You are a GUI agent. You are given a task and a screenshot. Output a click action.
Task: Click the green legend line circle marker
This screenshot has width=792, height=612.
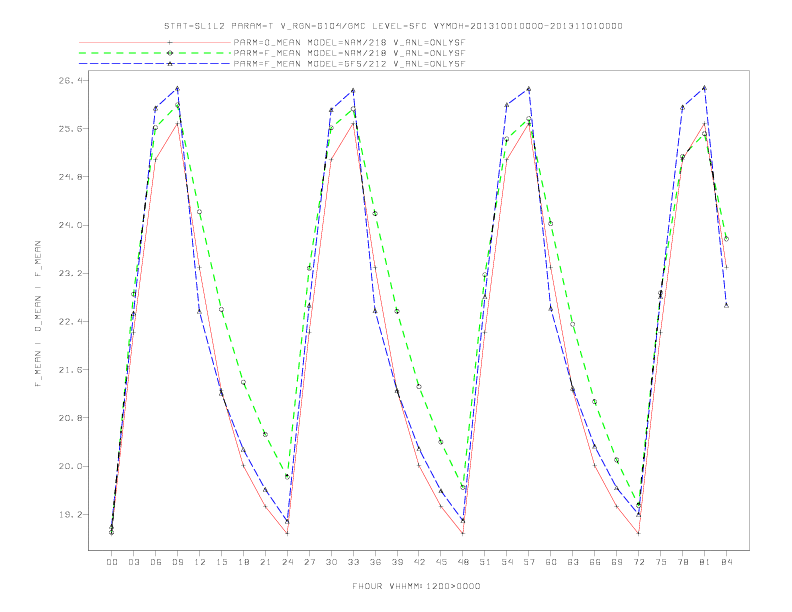point(170,53)
